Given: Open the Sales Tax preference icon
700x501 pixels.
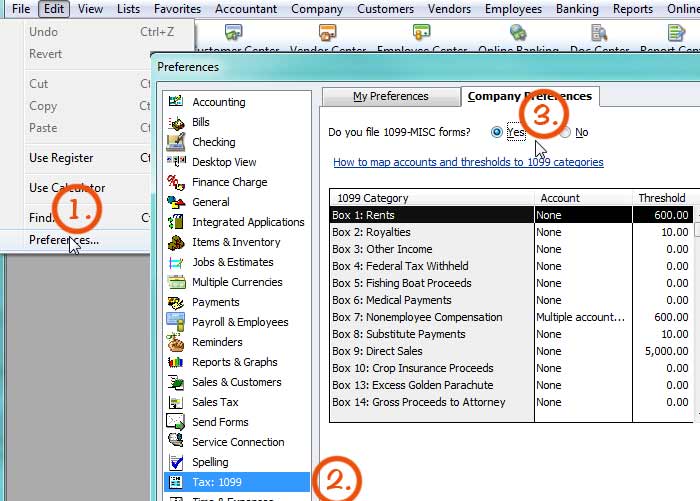Looking at the screenshot, I should (x=176, y=402).
